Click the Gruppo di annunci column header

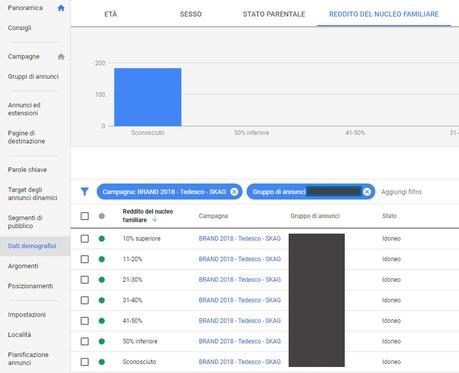[315, 216]
